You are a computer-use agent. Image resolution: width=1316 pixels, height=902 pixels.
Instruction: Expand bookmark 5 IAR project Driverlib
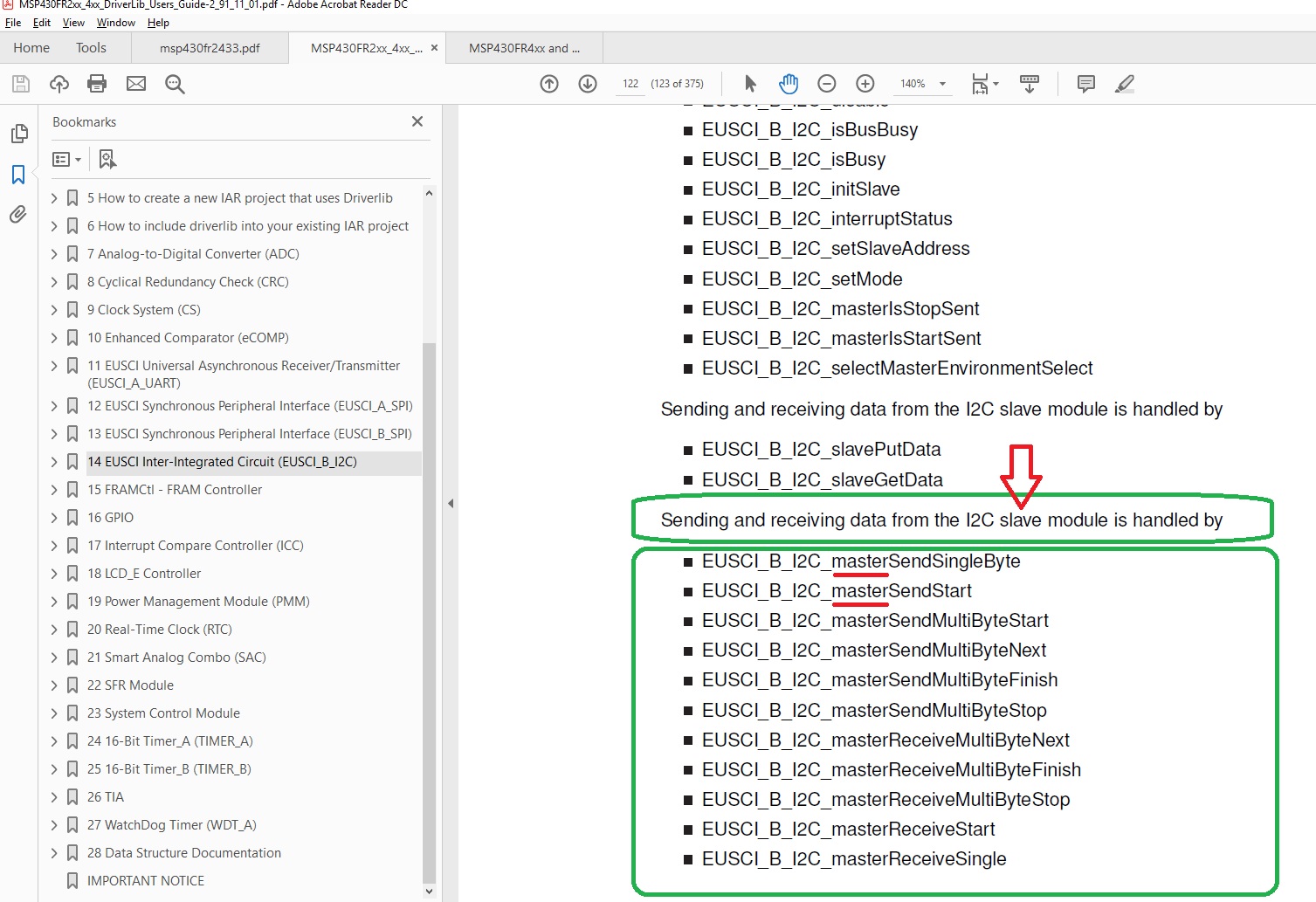point(54,198)
